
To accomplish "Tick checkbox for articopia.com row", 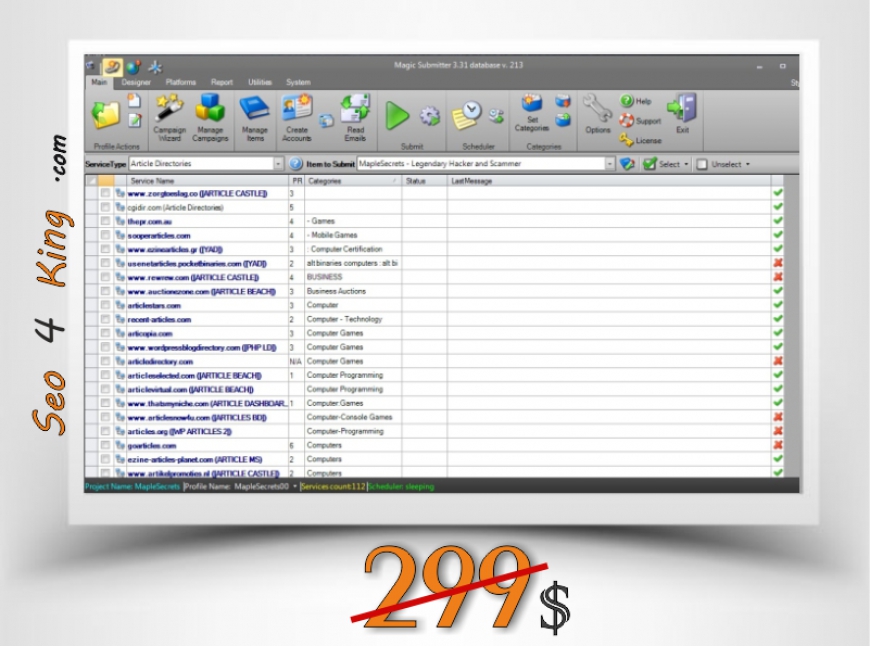I will point(105,332).
